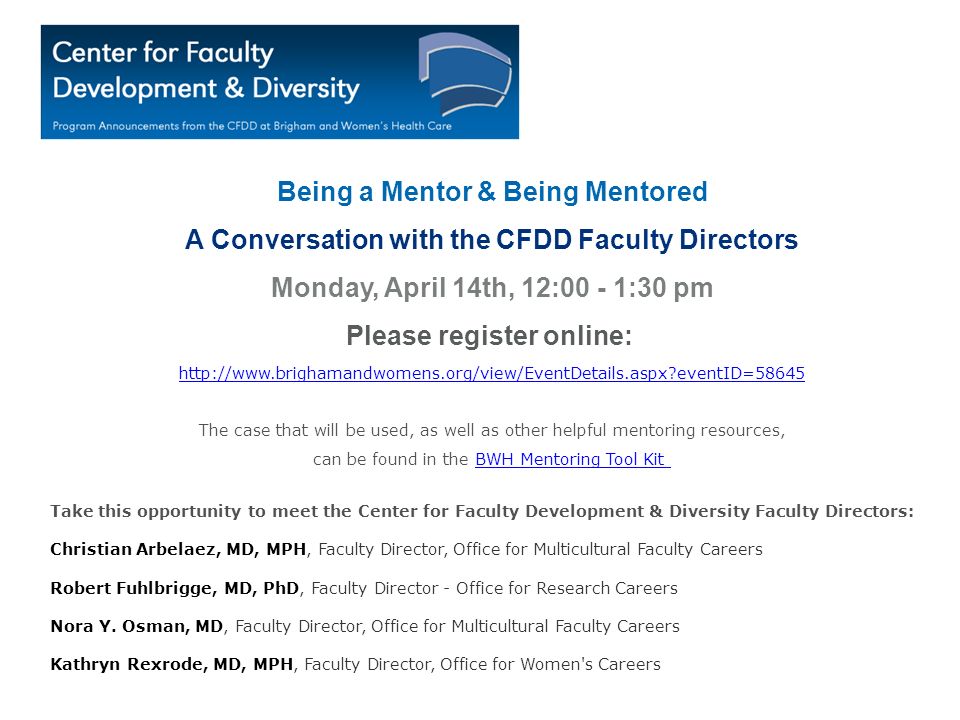960x720 pixels.
Task: Click Christian Arbelaez, MD, MPH name
Action: 178,549
